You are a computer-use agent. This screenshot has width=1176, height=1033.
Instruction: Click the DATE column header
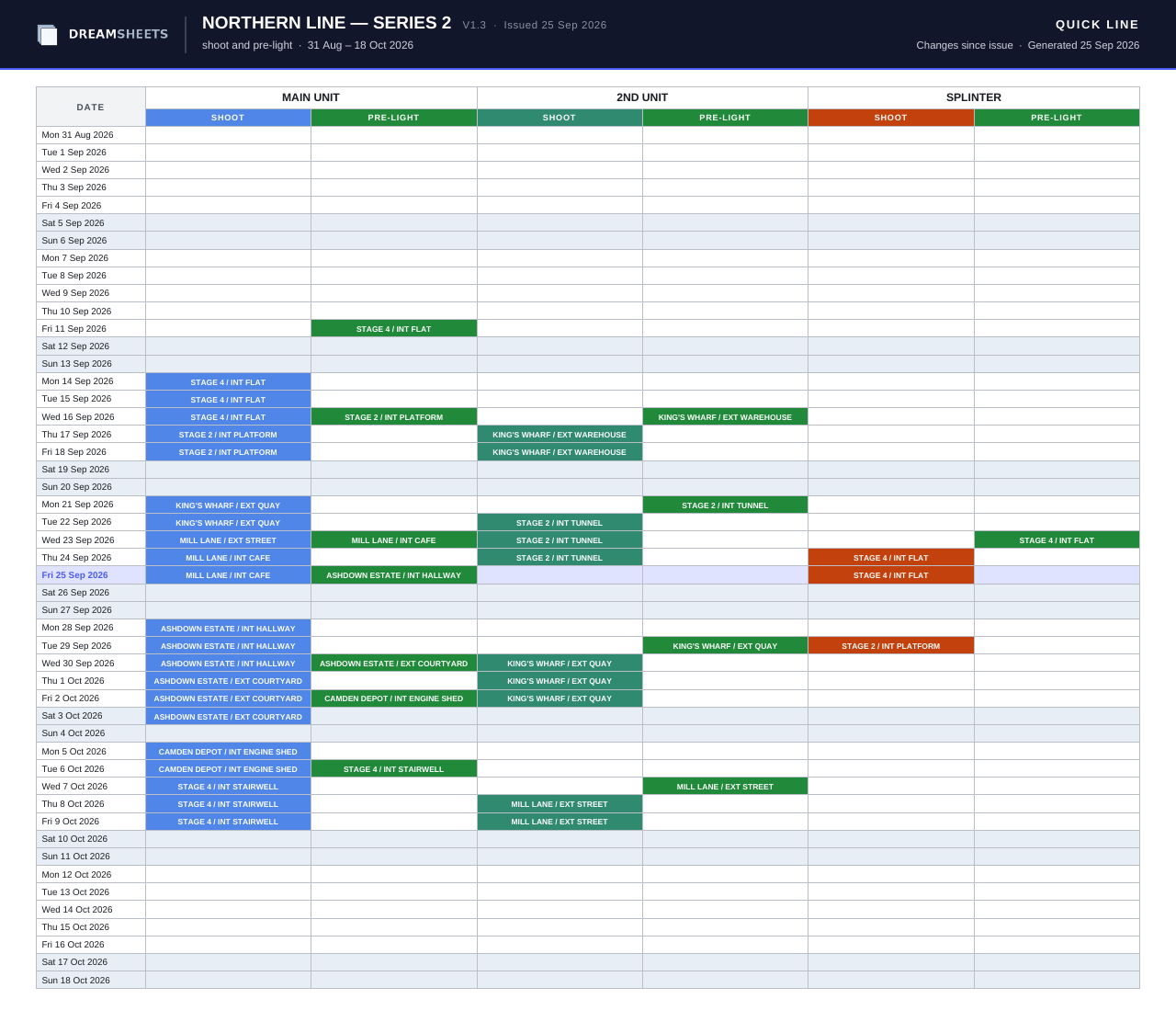click(x=91, y=107)
